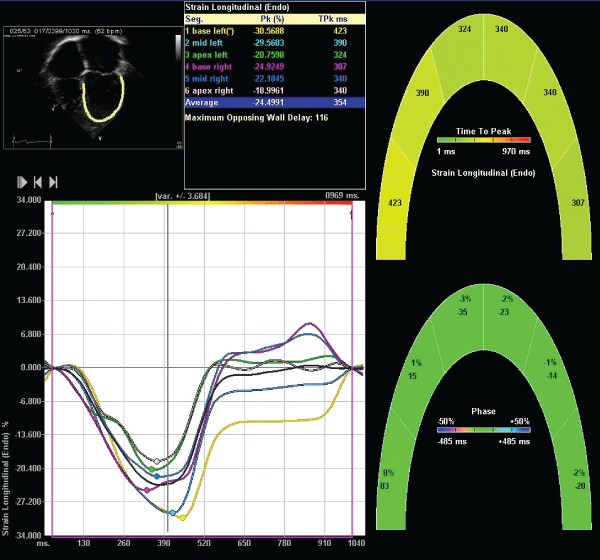Click the cyan peak marker on the graph
The image size is (600, 560).
click(172, 513)
